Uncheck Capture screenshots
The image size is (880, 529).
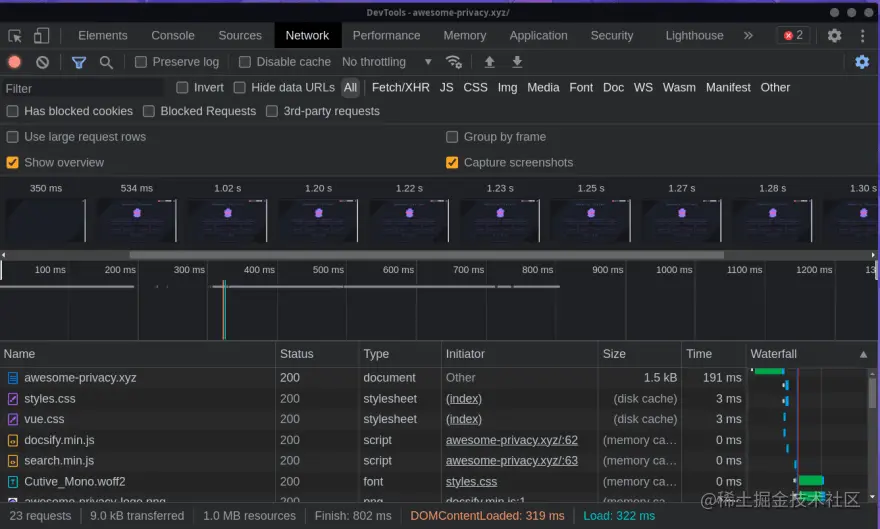452,163
